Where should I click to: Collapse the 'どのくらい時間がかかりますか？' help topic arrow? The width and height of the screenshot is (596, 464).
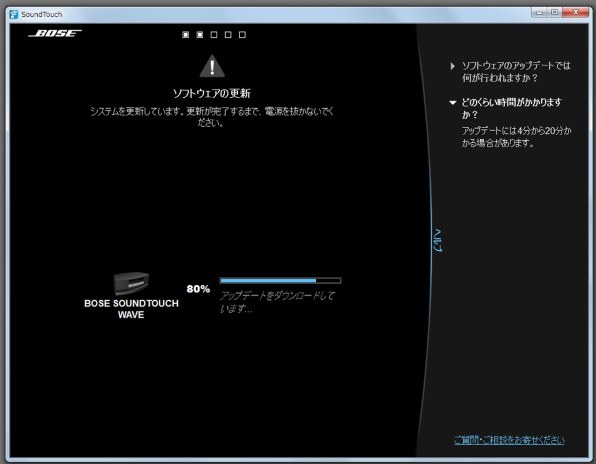click(x=452, y=103)
